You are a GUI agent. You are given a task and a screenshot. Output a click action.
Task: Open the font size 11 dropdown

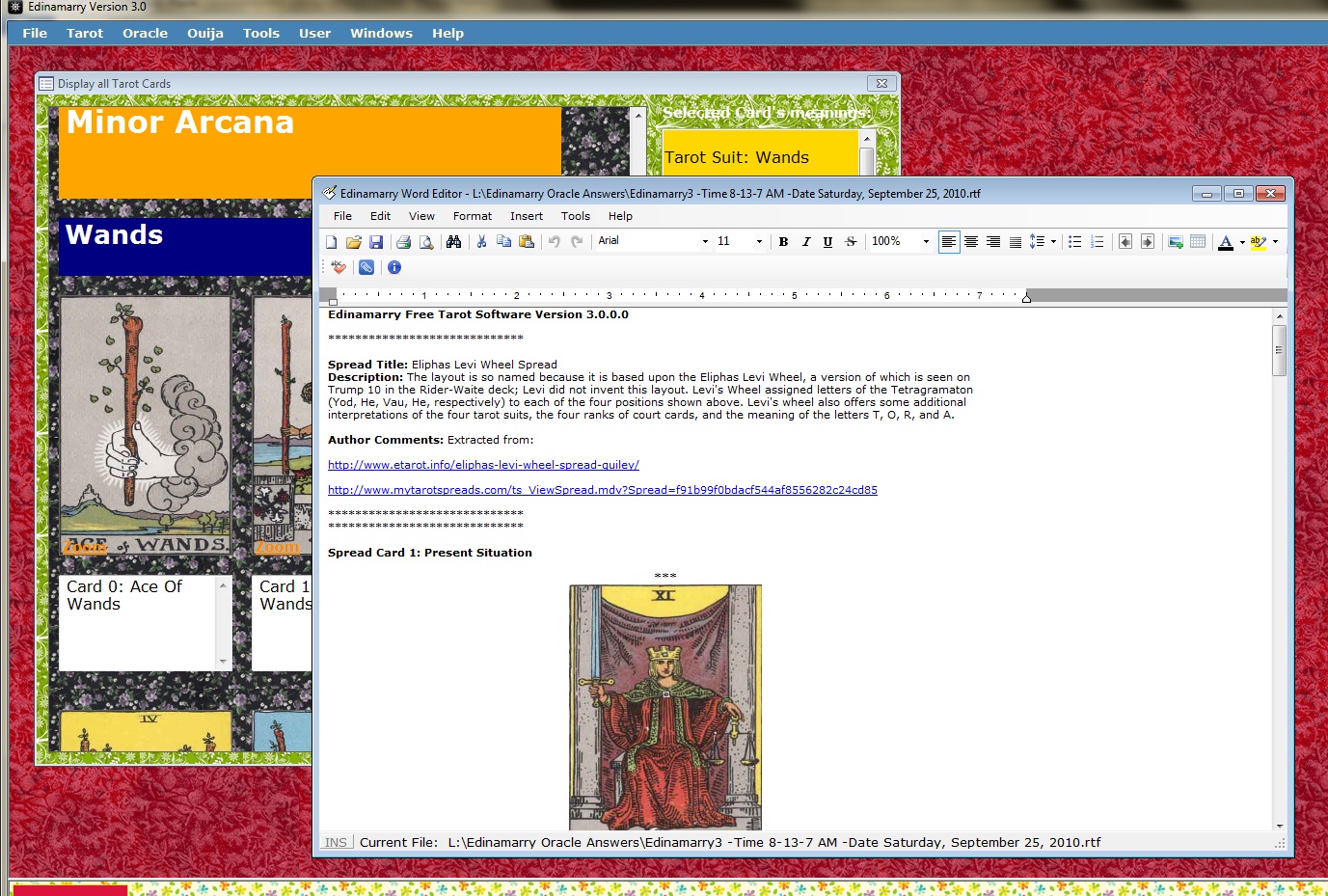[x=759, y=242]
